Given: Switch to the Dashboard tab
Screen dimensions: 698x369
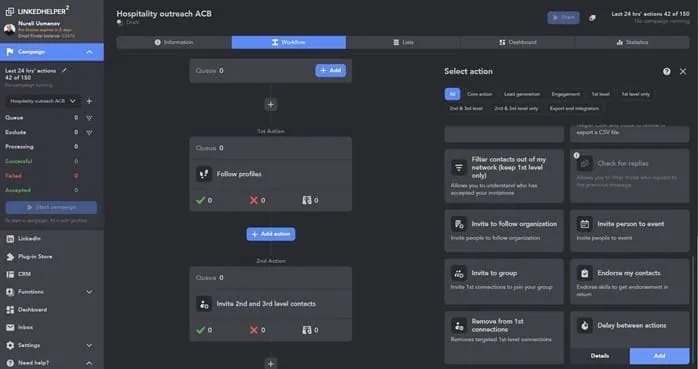Looking at the screenshot, I should pyautogui.click(x=518, y=42).
